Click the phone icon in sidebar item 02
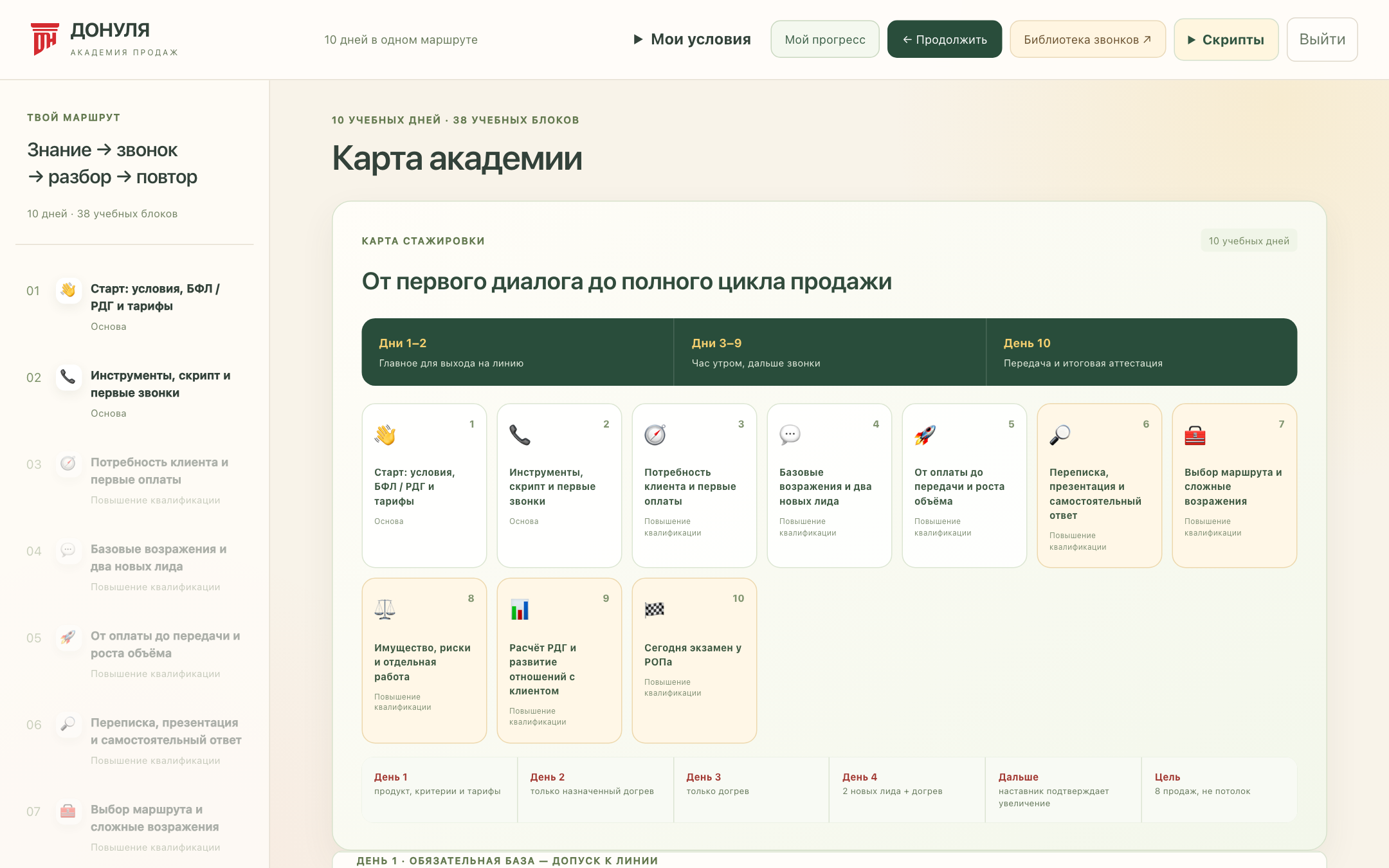 [68, 377]
